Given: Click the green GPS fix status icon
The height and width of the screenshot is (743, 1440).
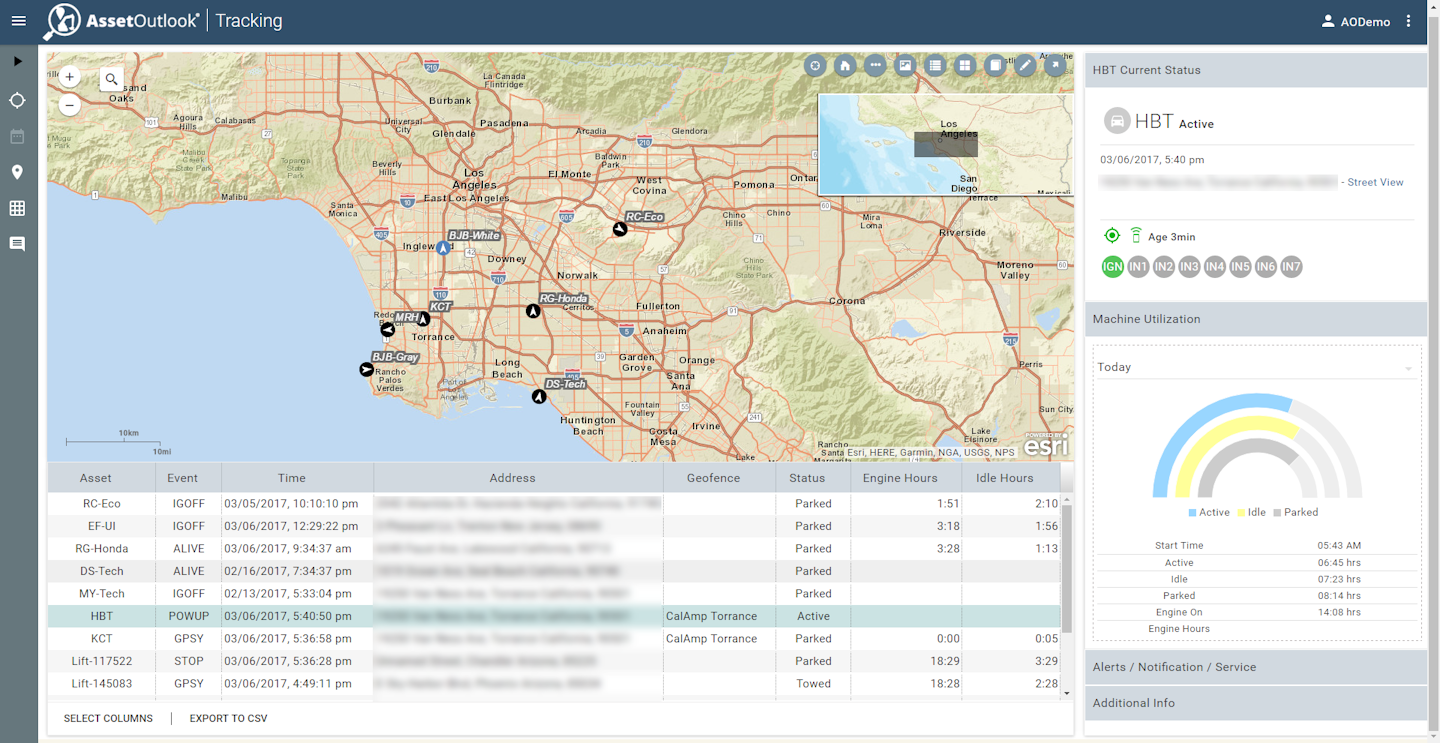Looking at the screenshot, I should [x=1111, y=236].
